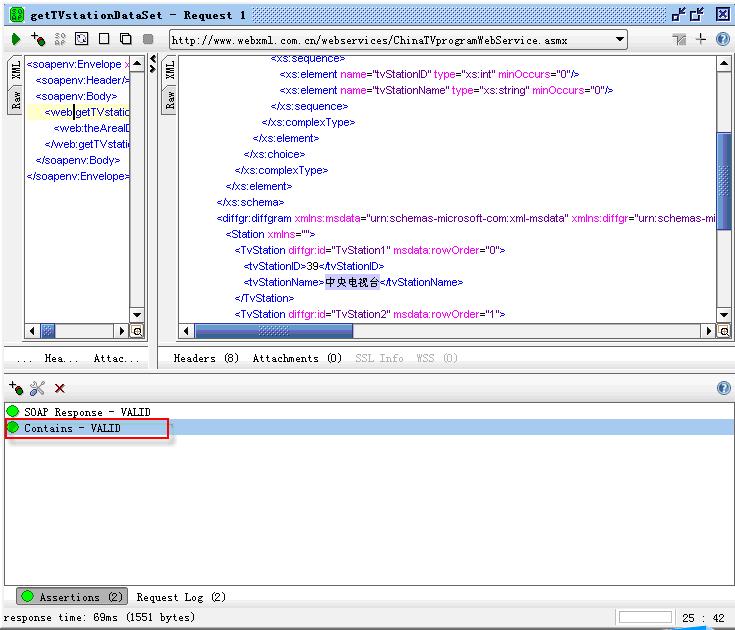Open the help icon in the top toolbar
The image size is (735, 630).
(722, 39)
